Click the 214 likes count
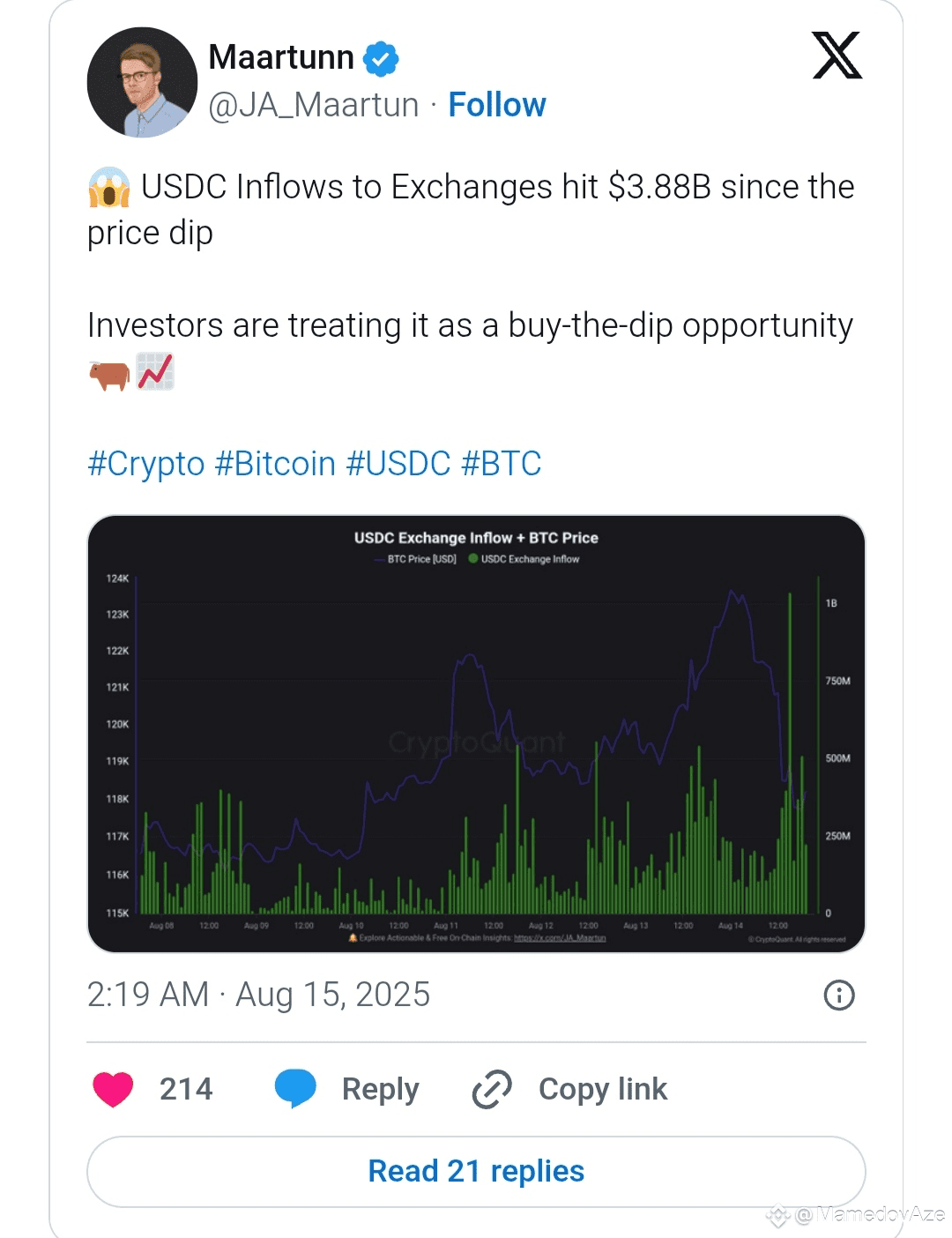This screenshot has height=1238, width=952. (x=186, y=1089)
